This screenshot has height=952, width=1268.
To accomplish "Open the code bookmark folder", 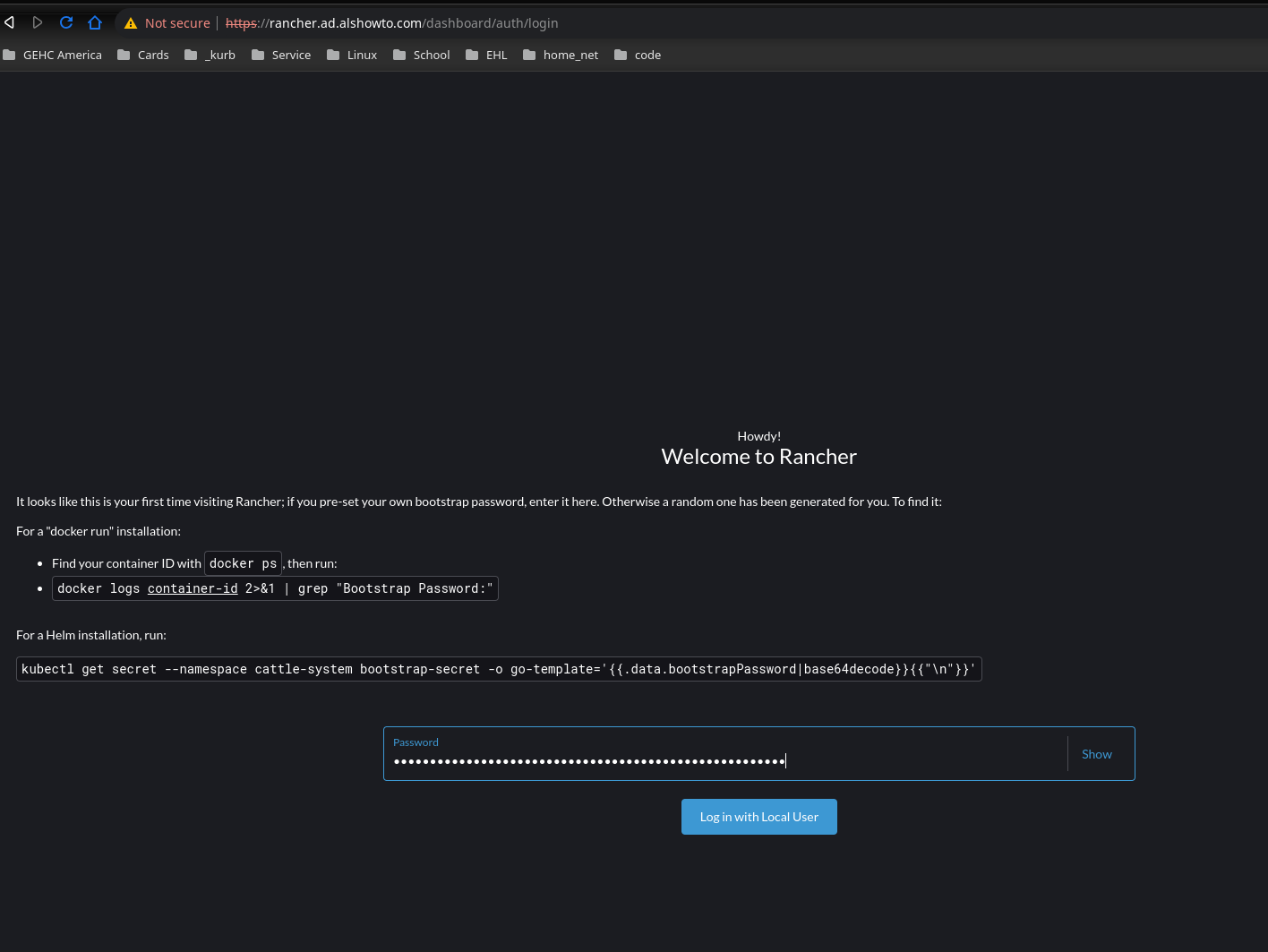I will pos(638,55).
